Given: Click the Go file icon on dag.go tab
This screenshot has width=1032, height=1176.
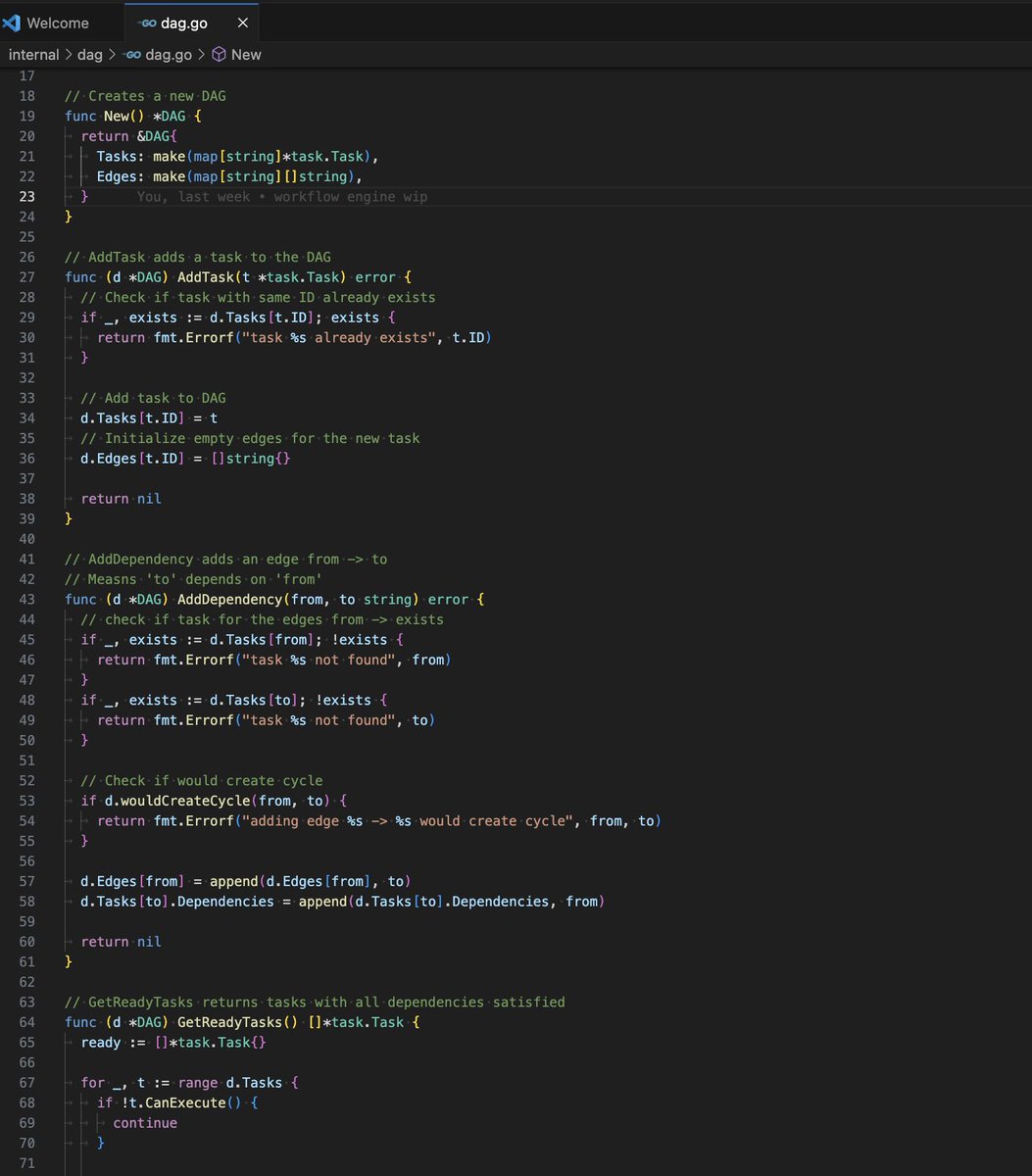Looking at the screenshot, I should [146, 23].
